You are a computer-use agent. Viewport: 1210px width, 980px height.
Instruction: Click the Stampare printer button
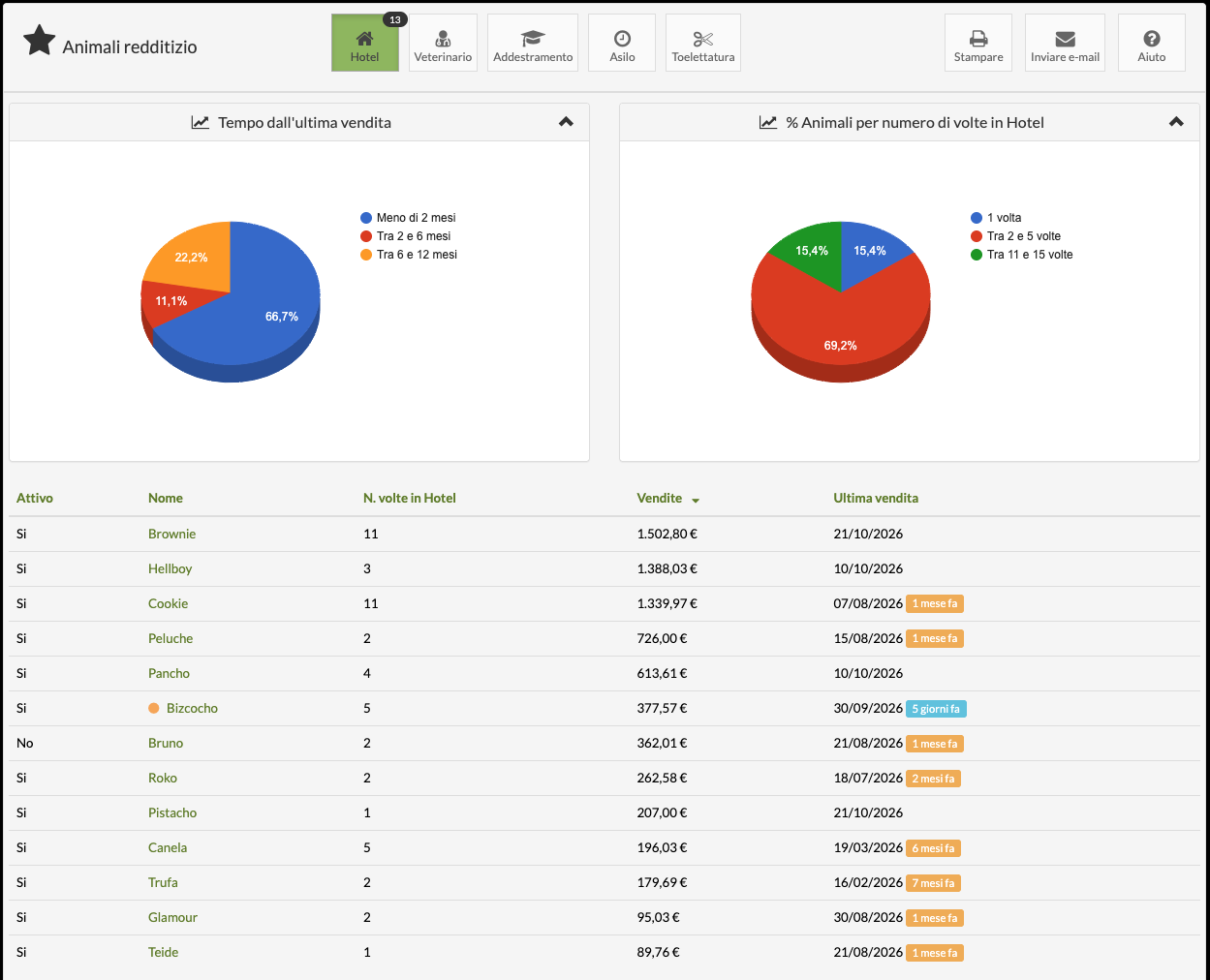coord(978,43)
